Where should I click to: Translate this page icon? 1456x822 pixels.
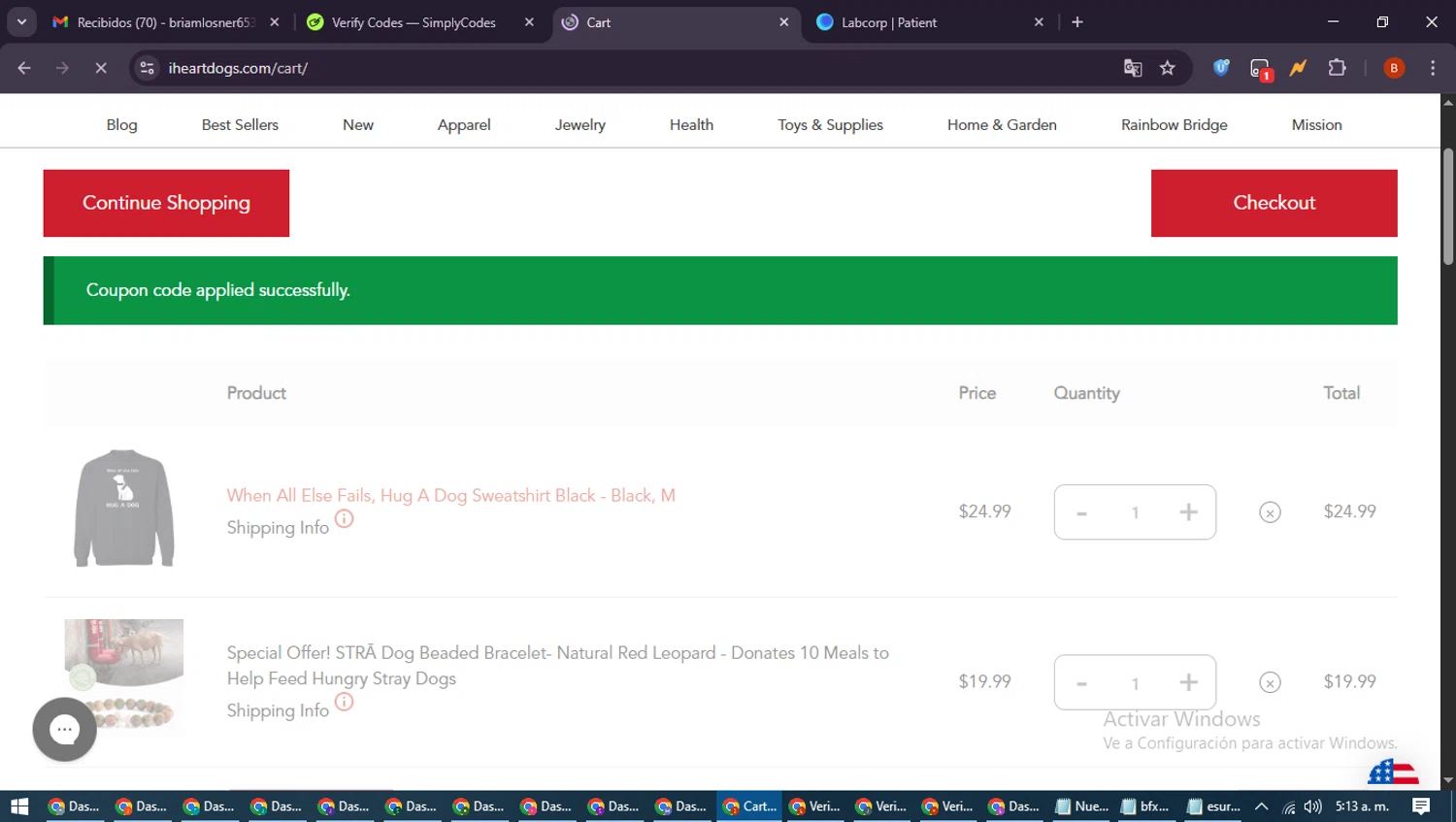(1133, 68)
